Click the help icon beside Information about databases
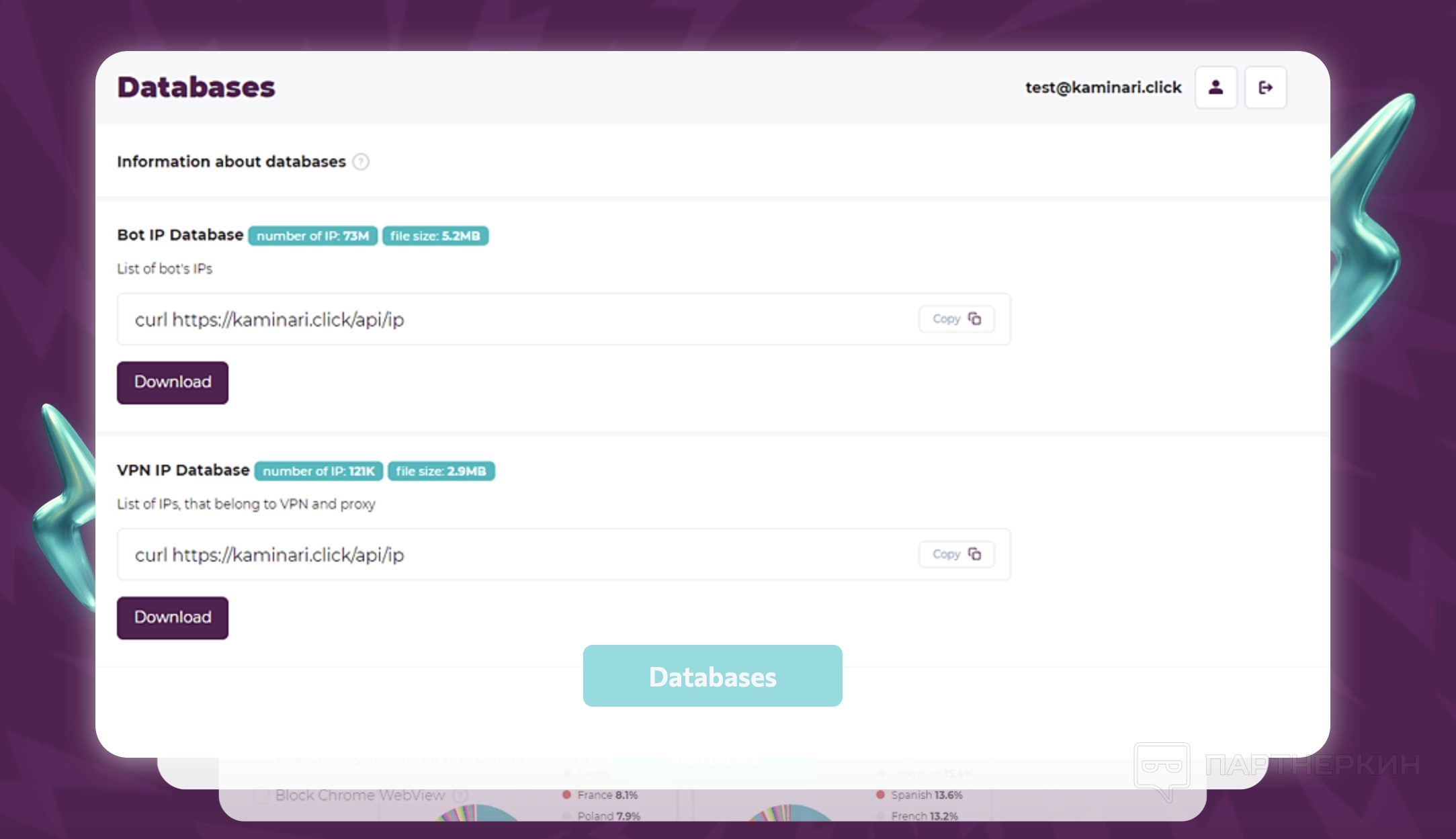Image resolution: width=1456 pixels, height=839 pixels. point(361,162)
